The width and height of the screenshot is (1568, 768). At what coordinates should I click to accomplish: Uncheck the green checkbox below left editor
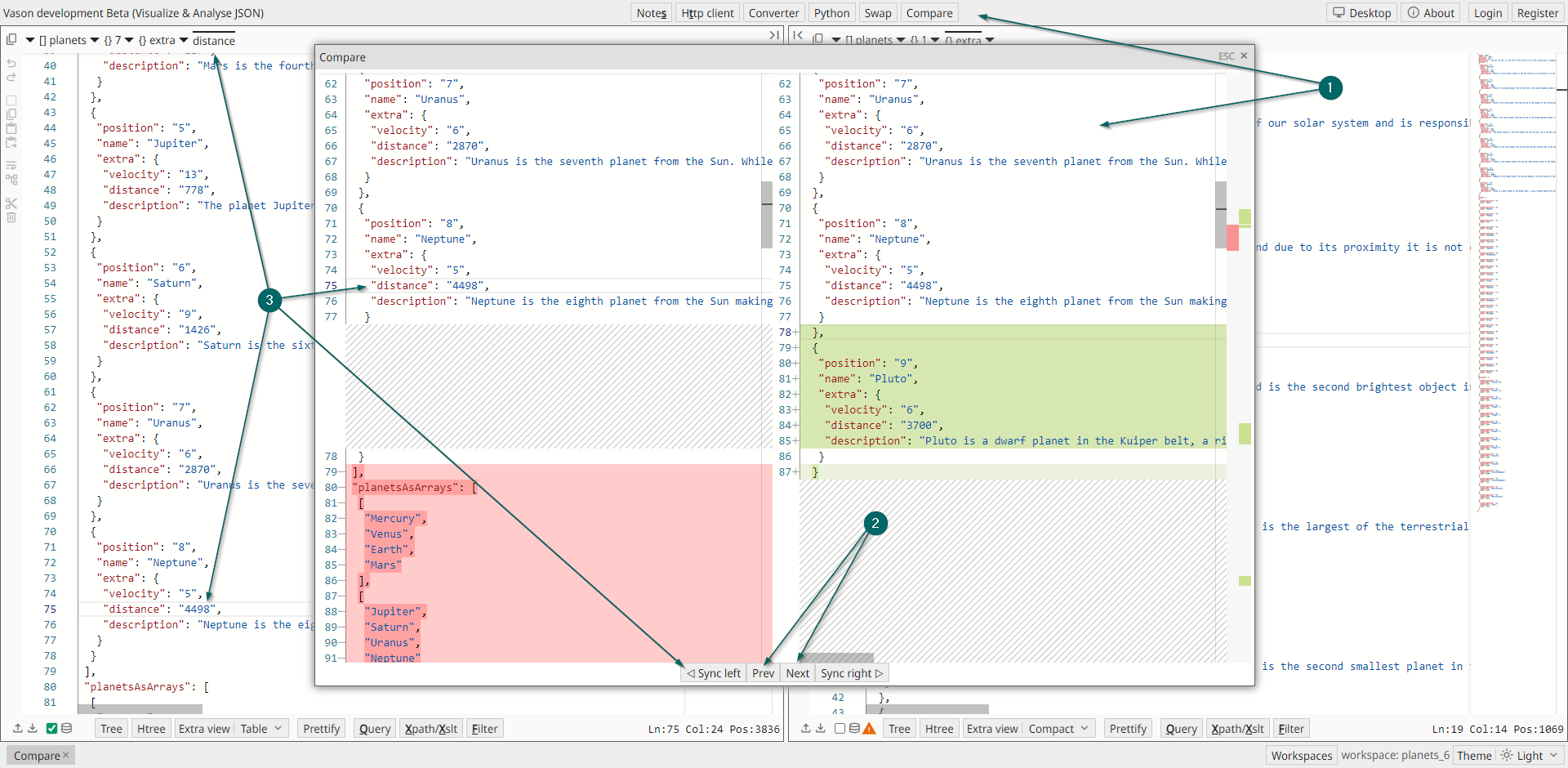coord(51,728)
